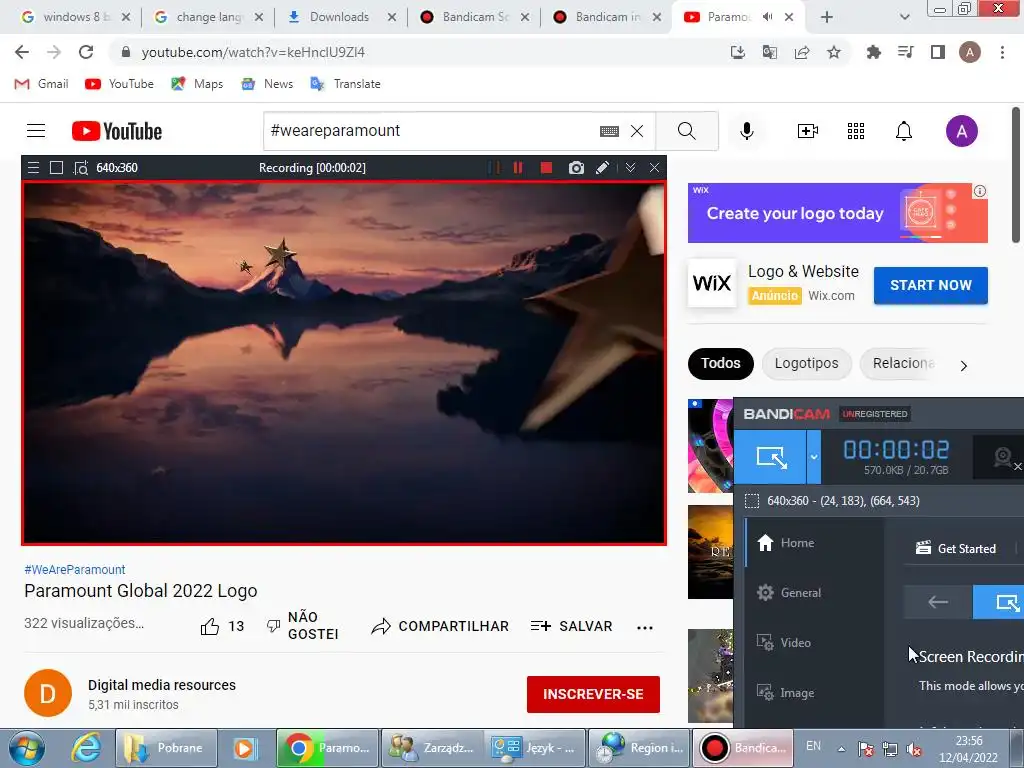Select Bandicam screen recording mode button
The height and width of the screenshot is (768, 1024).
tap(771, 457)
